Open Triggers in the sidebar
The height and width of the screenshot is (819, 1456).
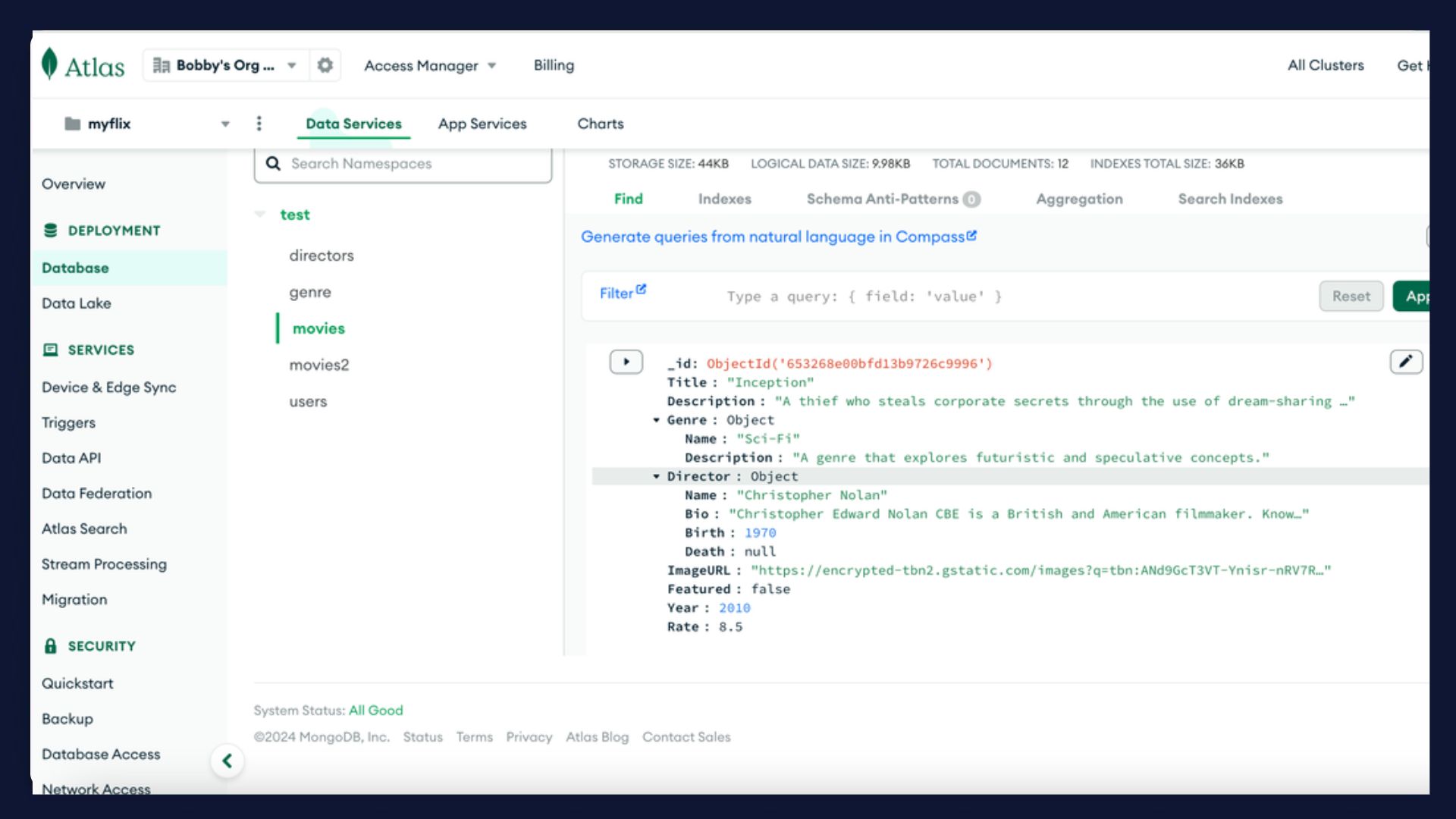(69, 422)
